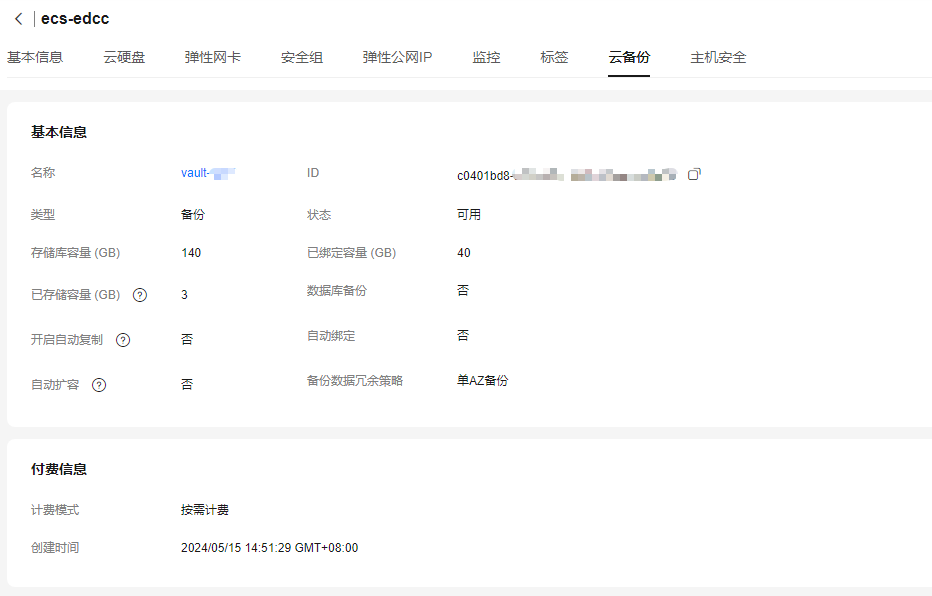Show help icon for 开启自动复制
This screenshot has height=596, width=932.
click(x=122, y=339)
